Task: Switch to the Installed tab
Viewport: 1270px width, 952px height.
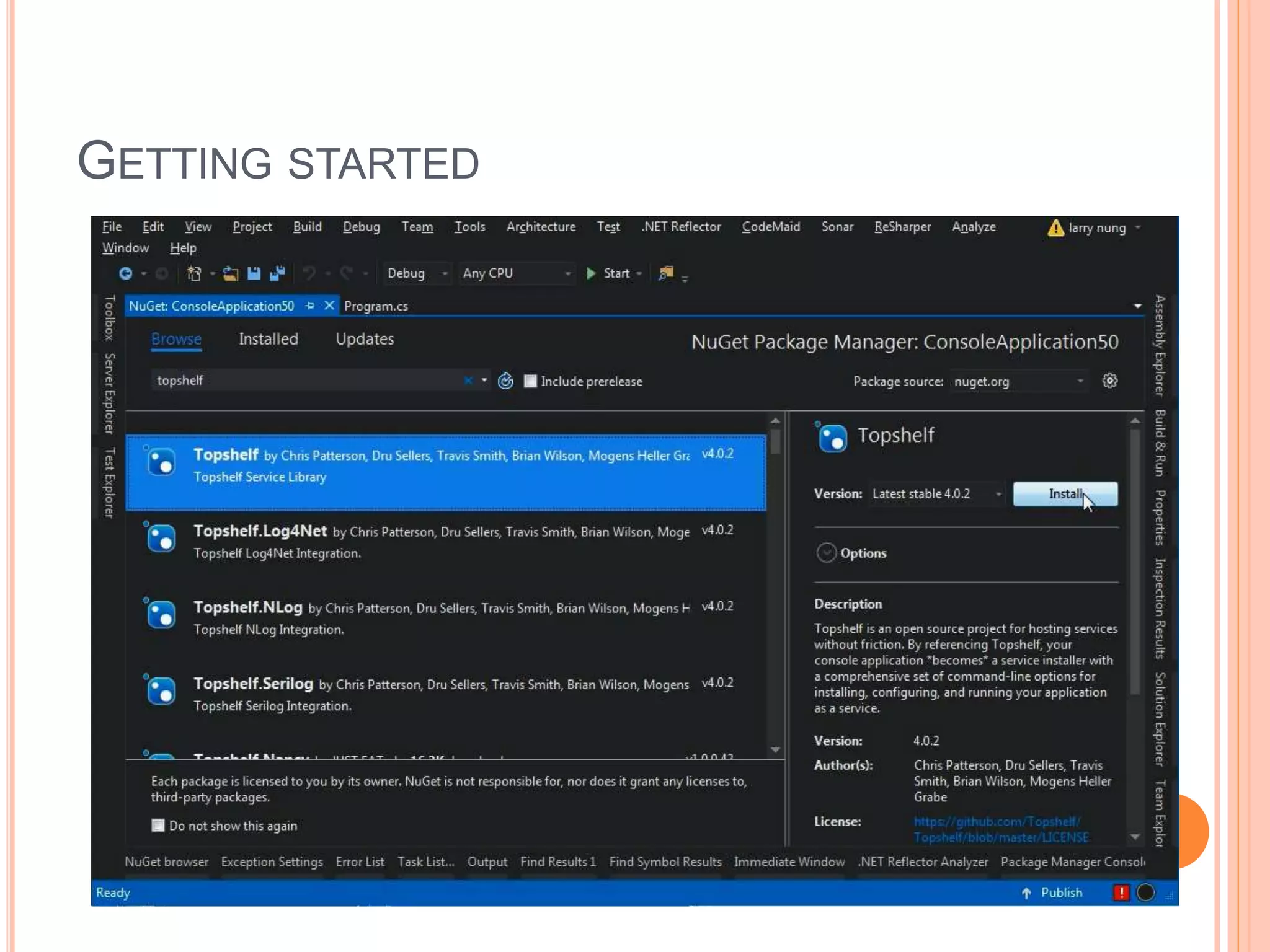Action: pyautogui.click(x=269, y=339)
